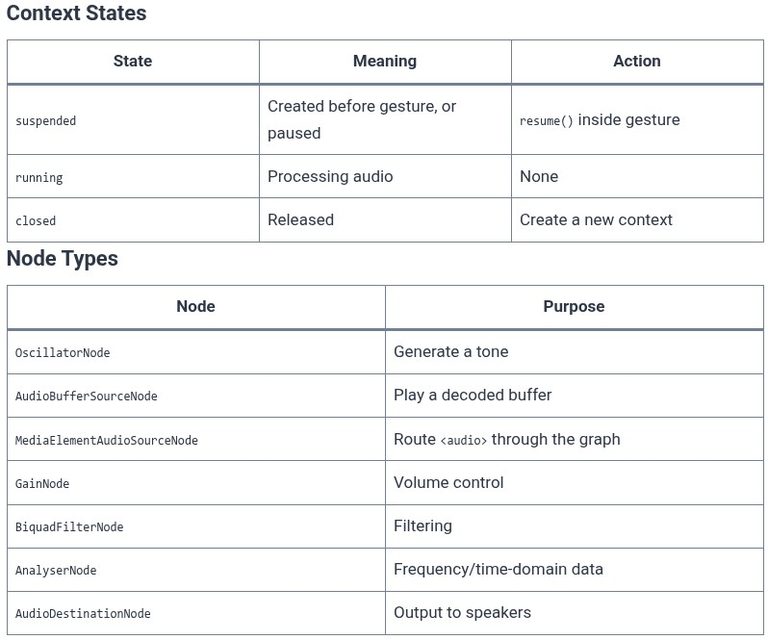
Task: Click the Purpose column header
Action: pyautogui.click(x=574, y=307)
